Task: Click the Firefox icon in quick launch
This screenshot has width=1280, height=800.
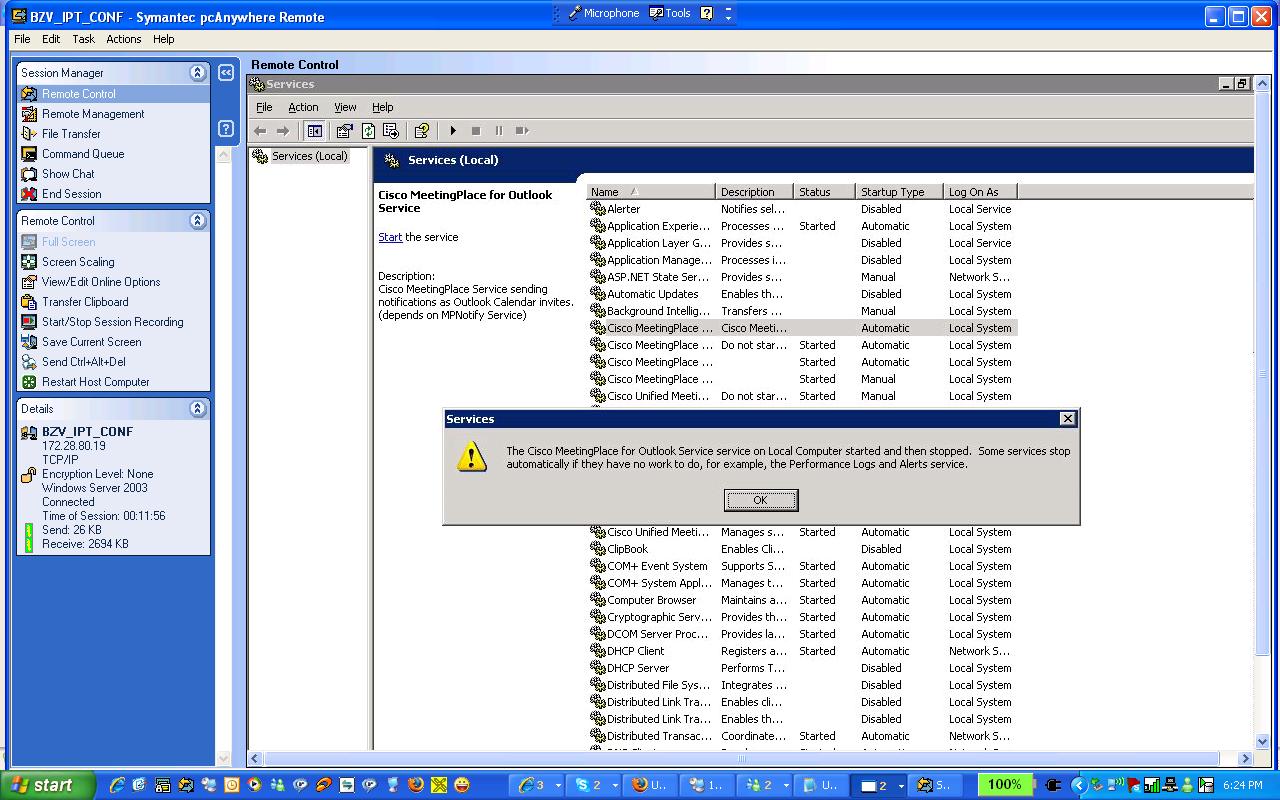Action: click(x=416, y=785)
